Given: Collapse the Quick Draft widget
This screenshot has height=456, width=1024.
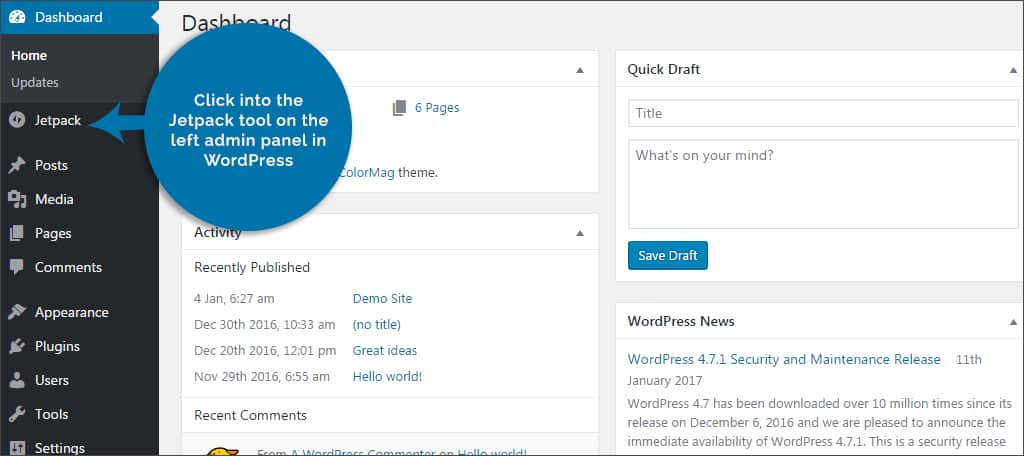Looking at the screenshot, I should pos(1013,69).
